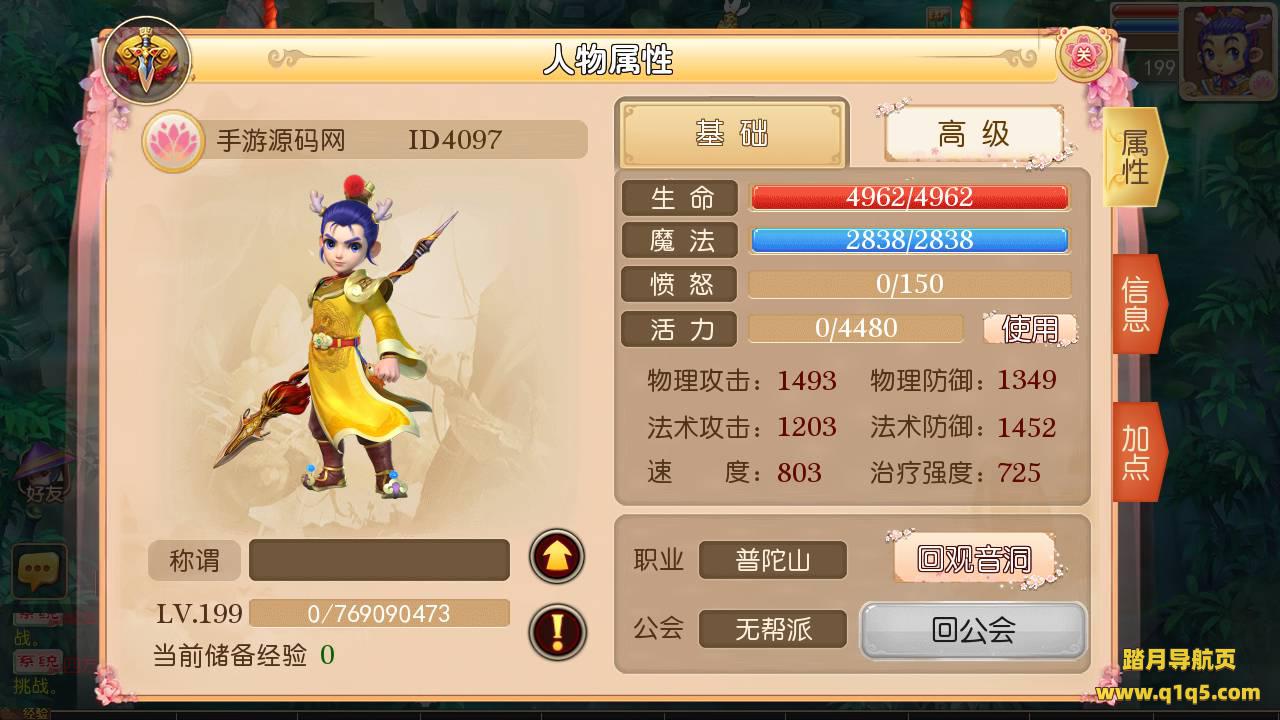Click the pink lotus icon beside player name
This screenshot has width=1280, height=720.
[x=174, y=141]
